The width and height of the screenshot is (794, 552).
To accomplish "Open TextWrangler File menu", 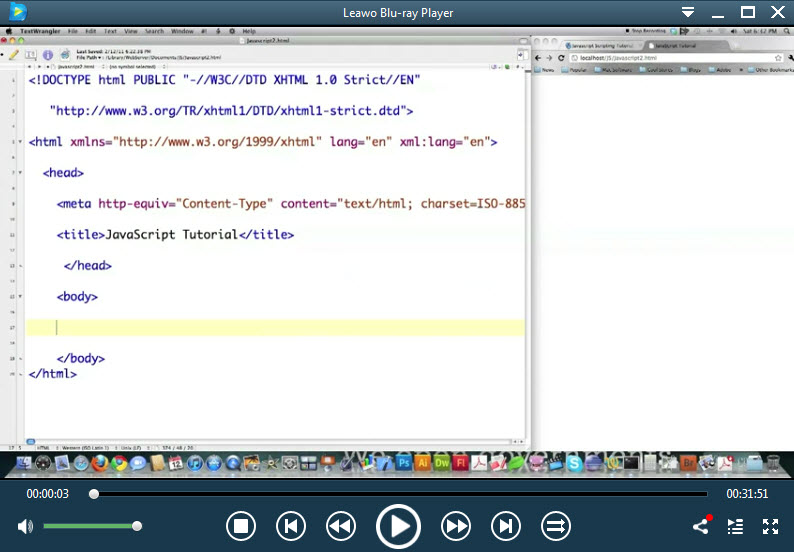I will (73, 31).
